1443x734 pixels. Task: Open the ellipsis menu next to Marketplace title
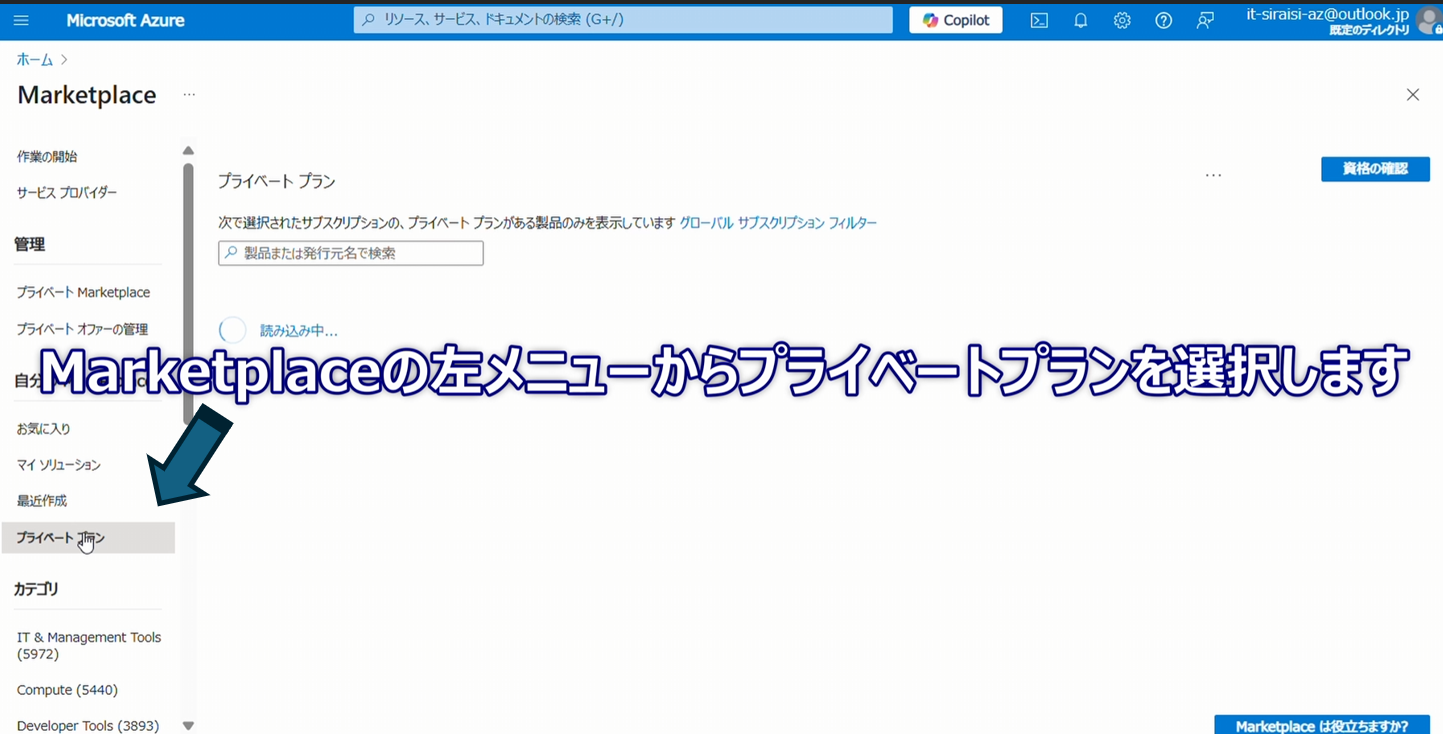(189, 94)
